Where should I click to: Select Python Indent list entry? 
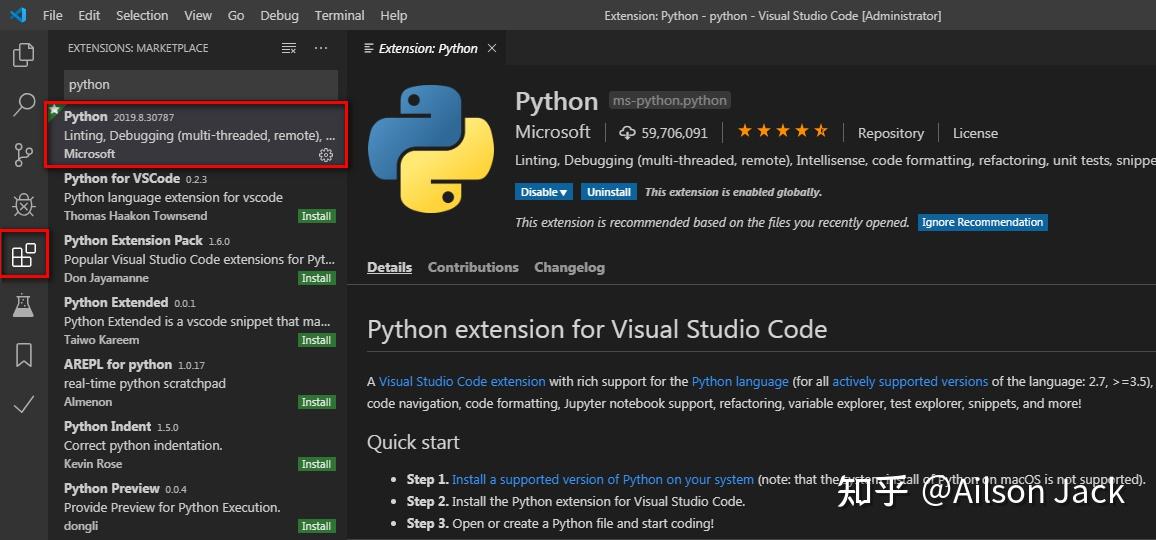196,445
